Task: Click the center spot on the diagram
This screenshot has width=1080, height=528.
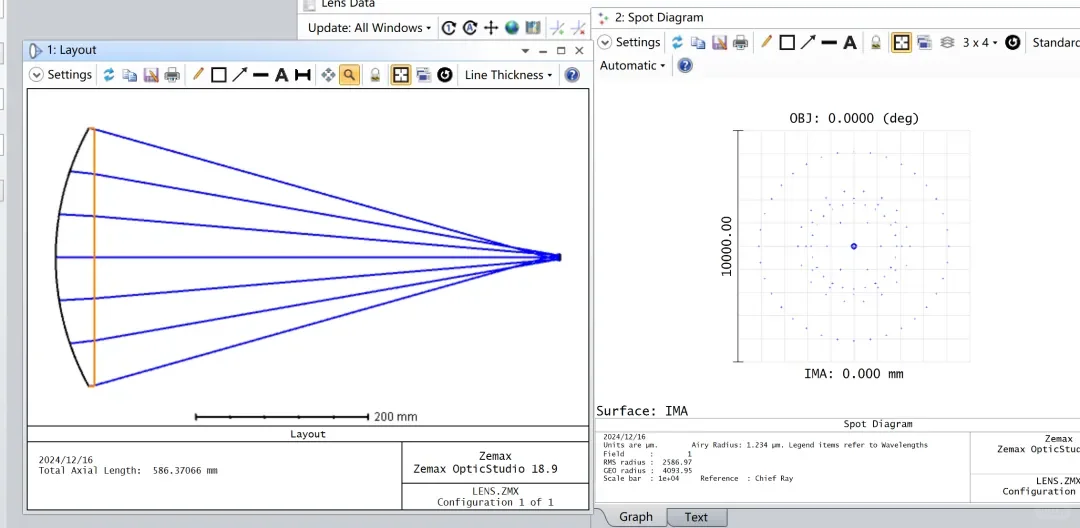Action: 854,246
